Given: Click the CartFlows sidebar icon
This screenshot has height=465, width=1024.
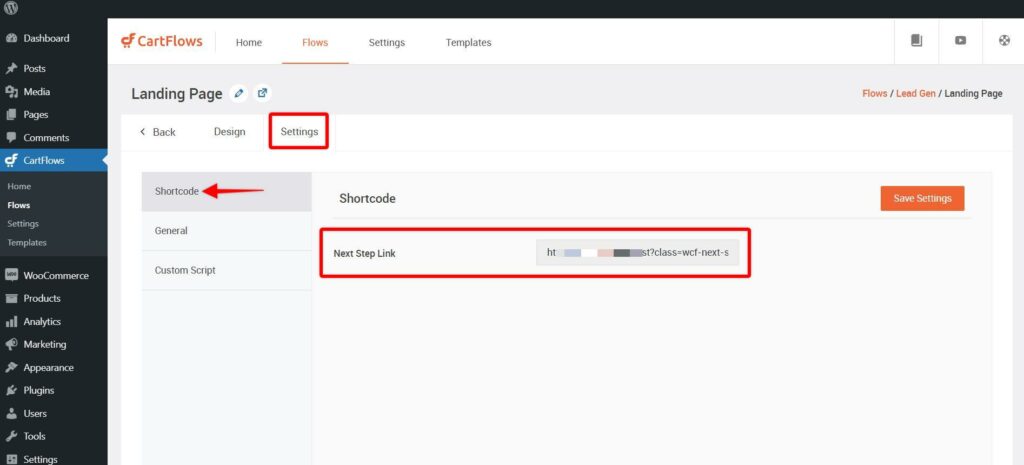Looking at the screenshot, I should pos(11,161).
